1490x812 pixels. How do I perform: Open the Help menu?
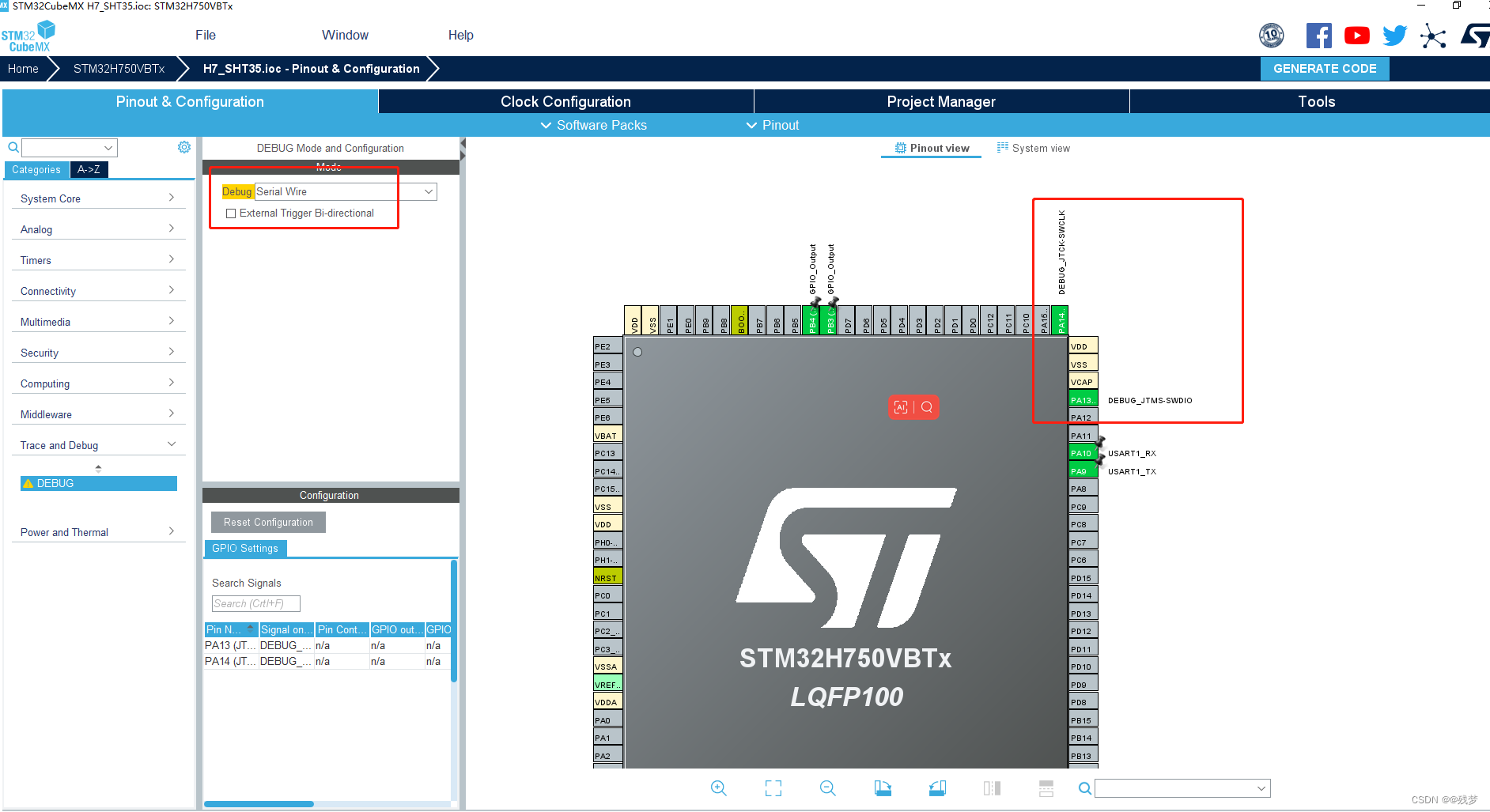[x=460, y=35]
